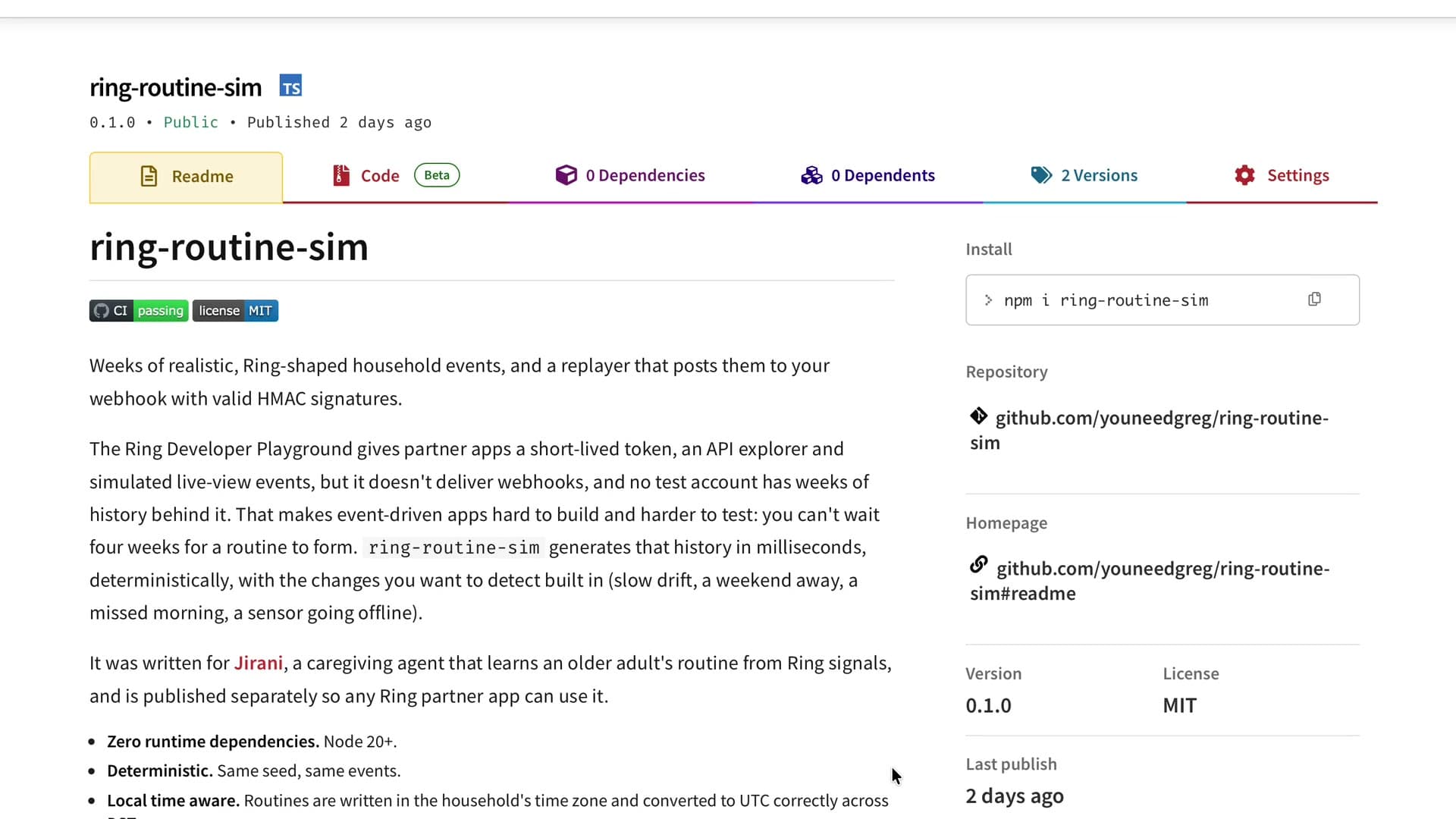Click the CI passing badge

tap(139, 311)
